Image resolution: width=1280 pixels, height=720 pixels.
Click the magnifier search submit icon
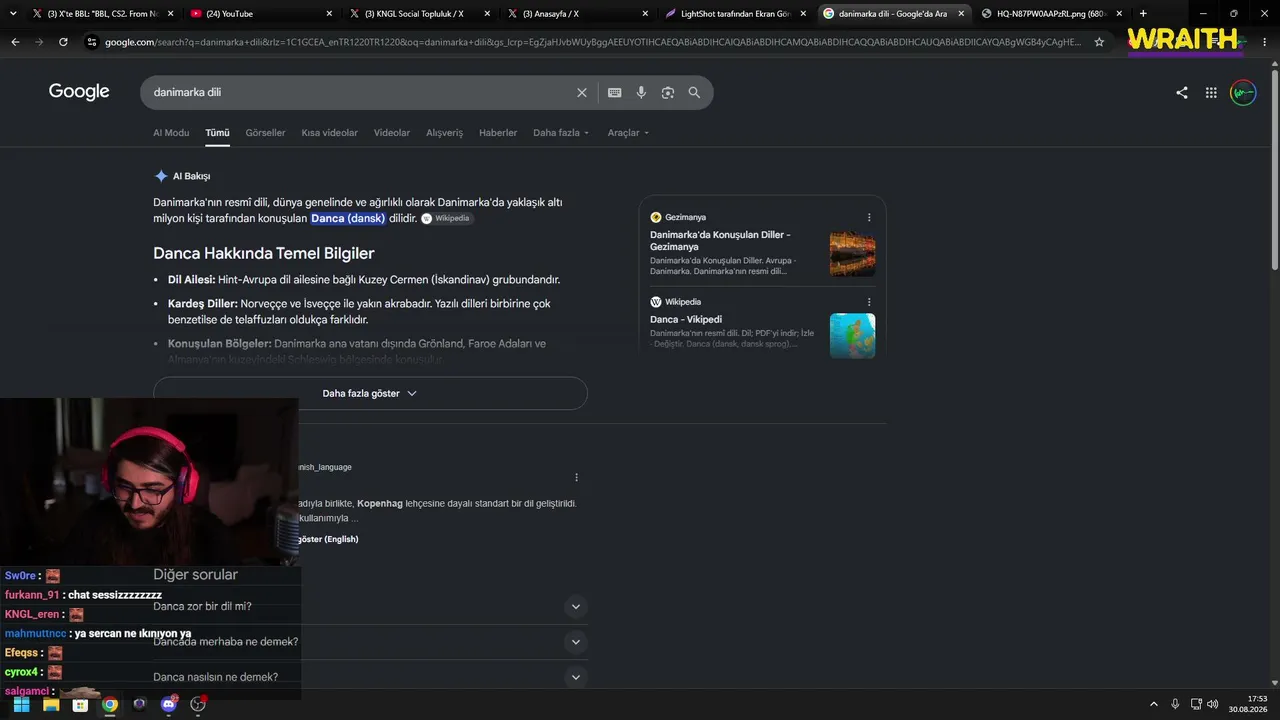[x=694, y=92]
